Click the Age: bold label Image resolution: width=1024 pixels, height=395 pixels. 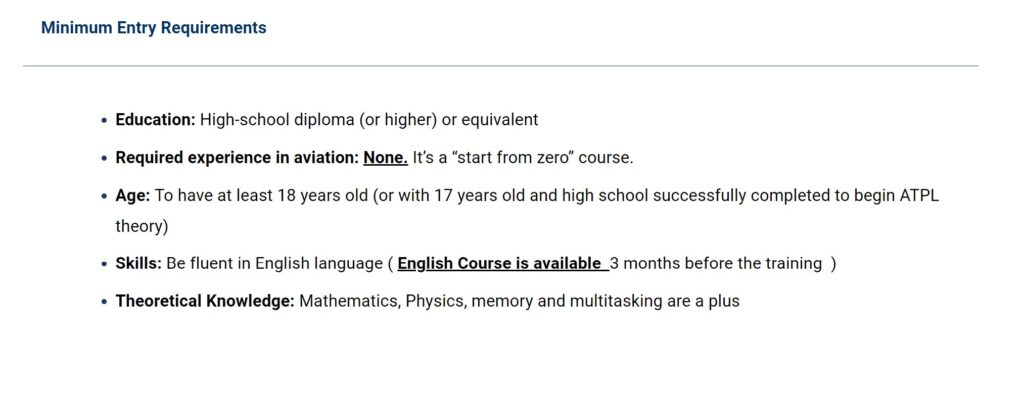click(133, 196)
